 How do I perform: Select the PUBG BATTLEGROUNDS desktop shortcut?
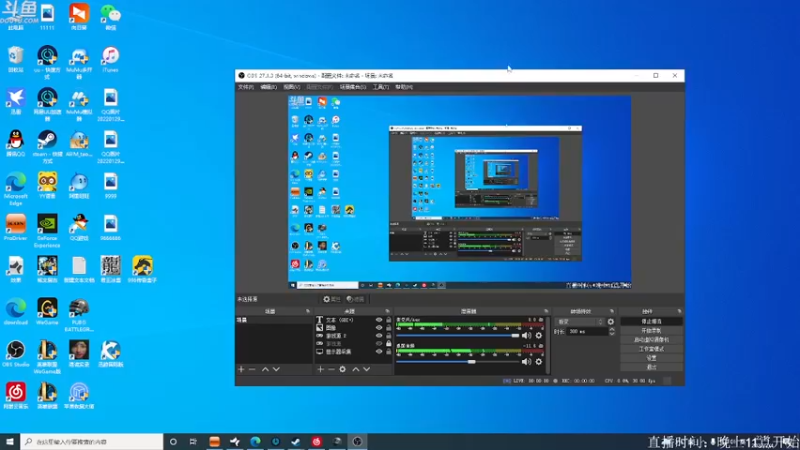point(79,315)
